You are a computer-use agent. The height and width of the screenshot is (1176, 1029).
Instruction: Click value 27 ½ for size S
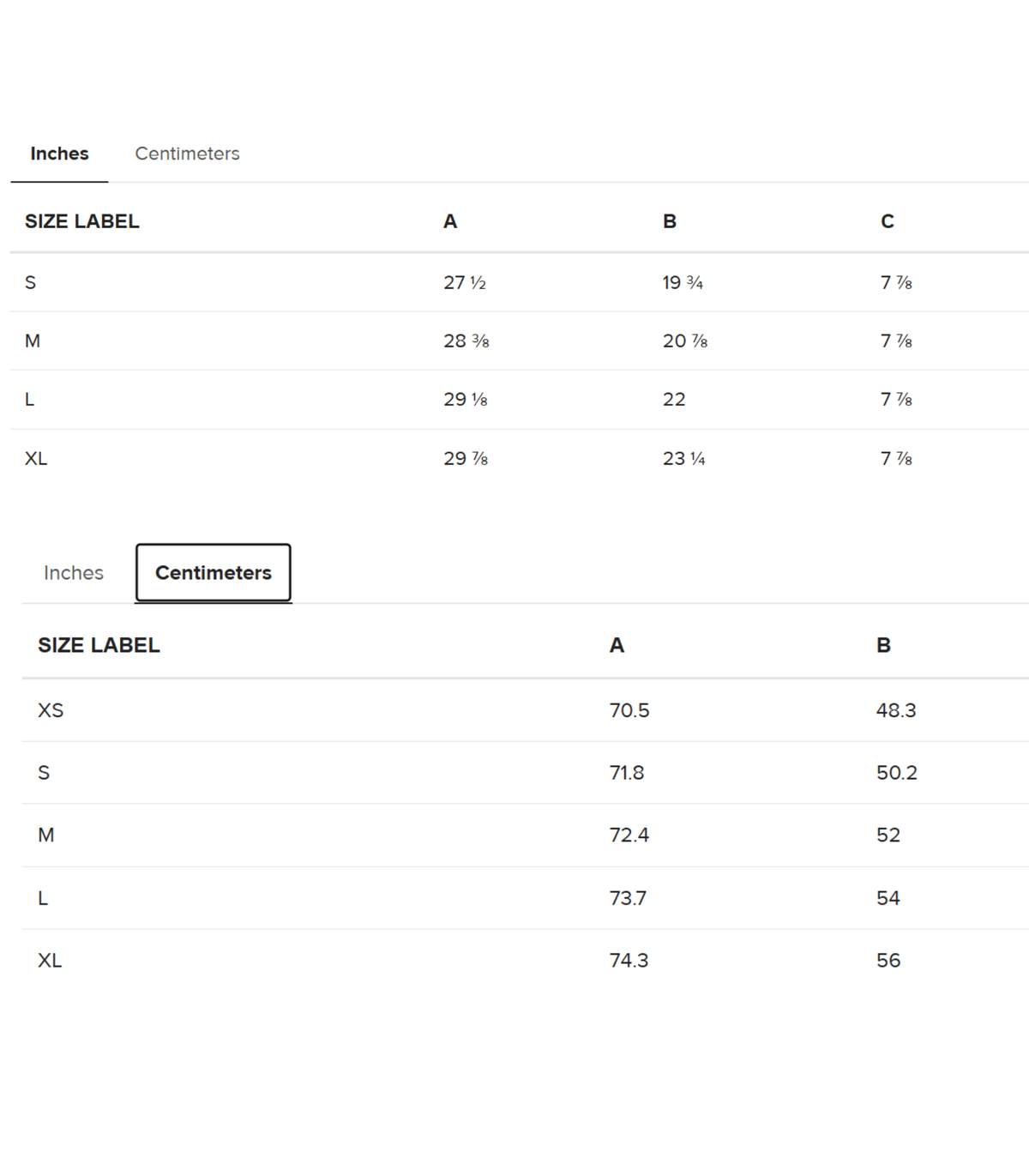465,282
